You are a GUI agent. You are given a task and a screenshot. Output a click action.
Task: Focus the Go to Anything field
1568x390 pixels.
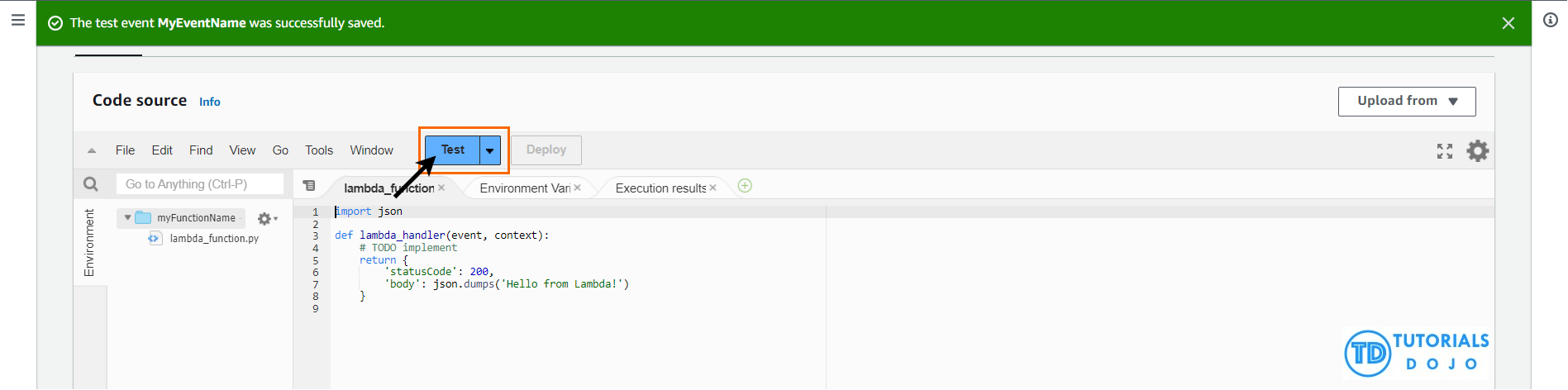pyautogui.click(x=199, y=184)
